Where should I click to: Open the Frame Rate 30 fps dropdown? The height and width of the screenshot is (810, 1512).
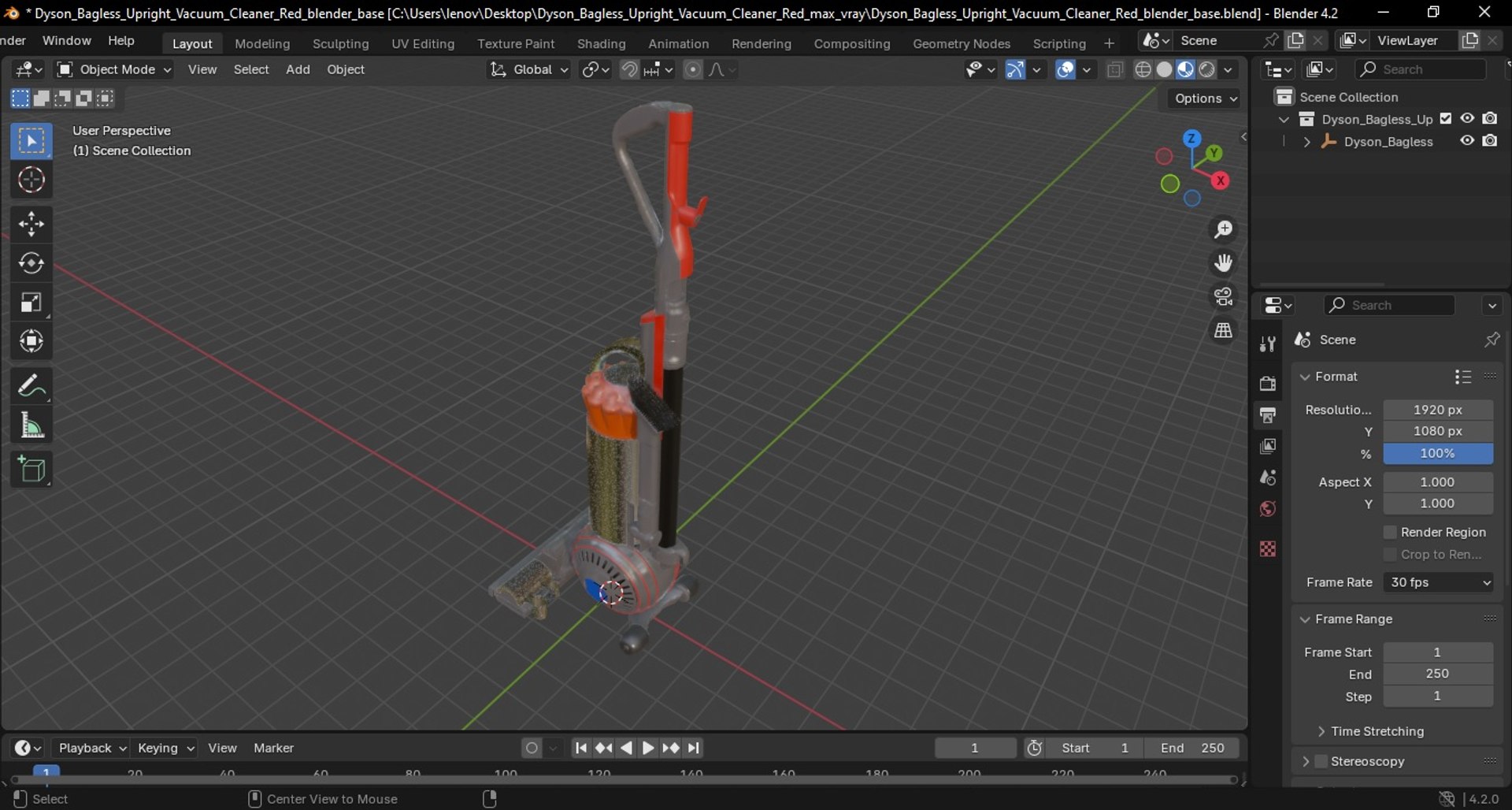tap(1438, 582)
